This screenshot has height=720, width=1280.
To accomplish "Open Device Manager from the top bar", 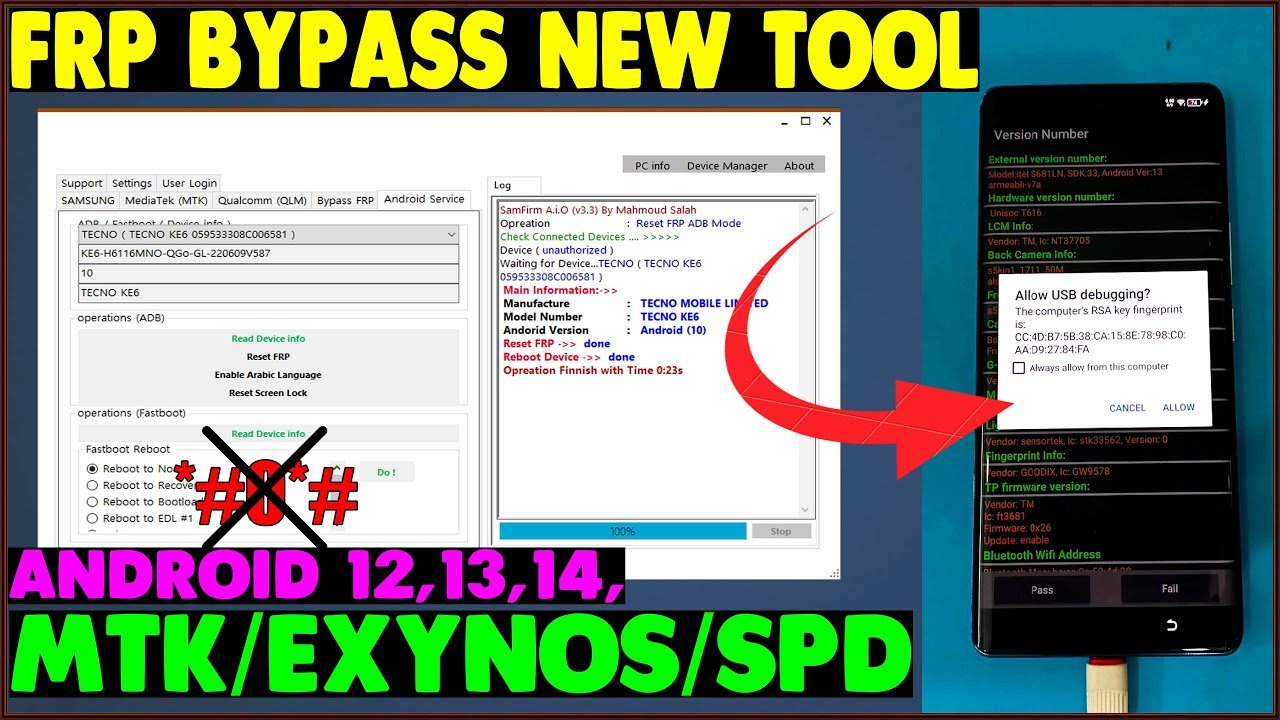I will pyautogui.click(x=727, y=165).
